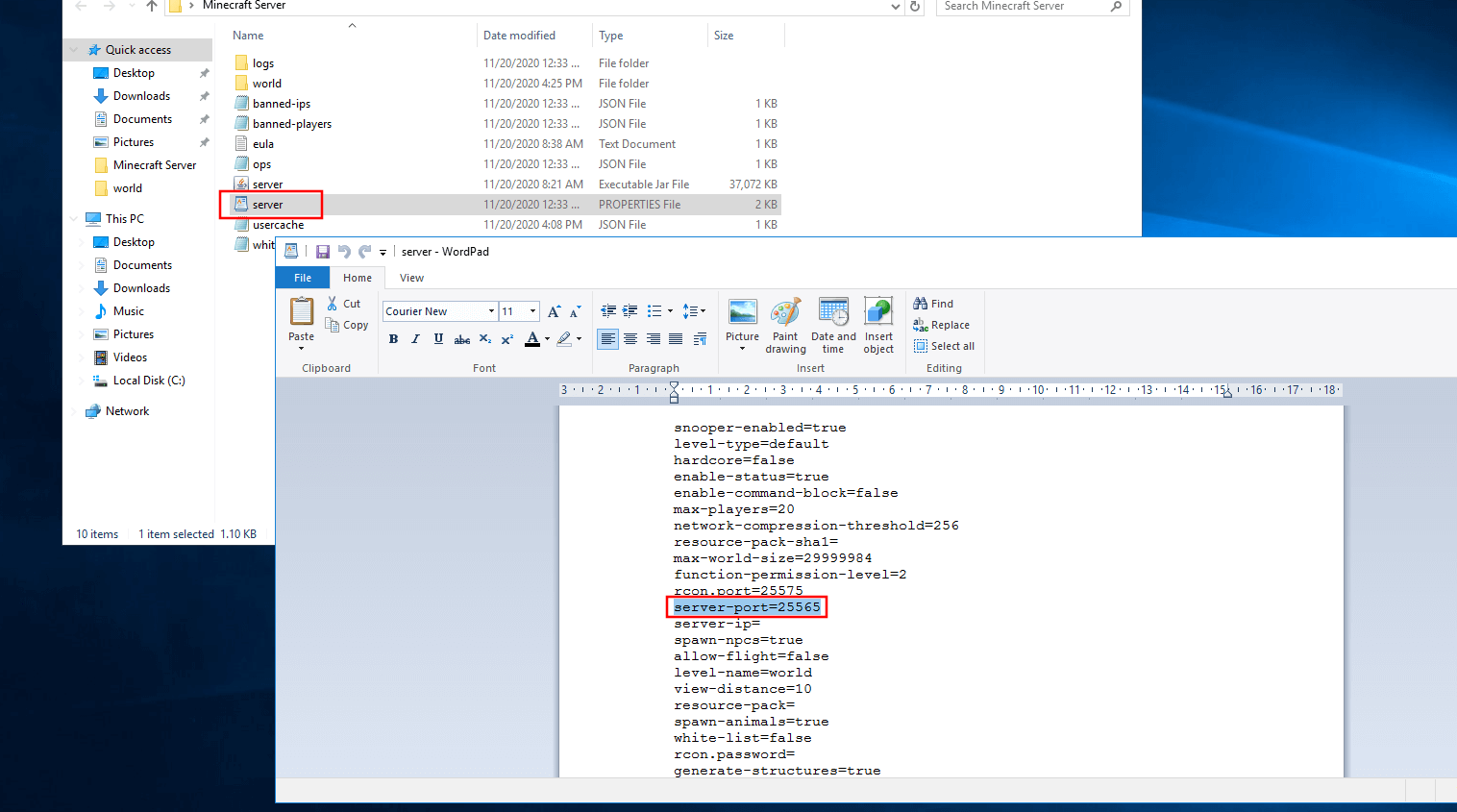Select the eula text document
Screen dimensions: 1457x812
tap(263, 144)
